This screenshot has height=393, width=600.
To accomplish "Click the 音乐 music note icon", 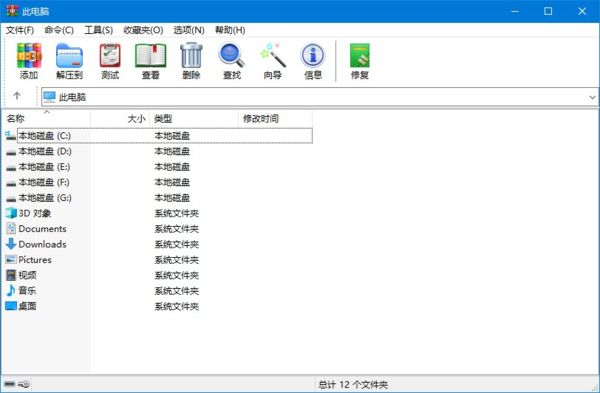I will pyautogui.click(x=11, y=290).
